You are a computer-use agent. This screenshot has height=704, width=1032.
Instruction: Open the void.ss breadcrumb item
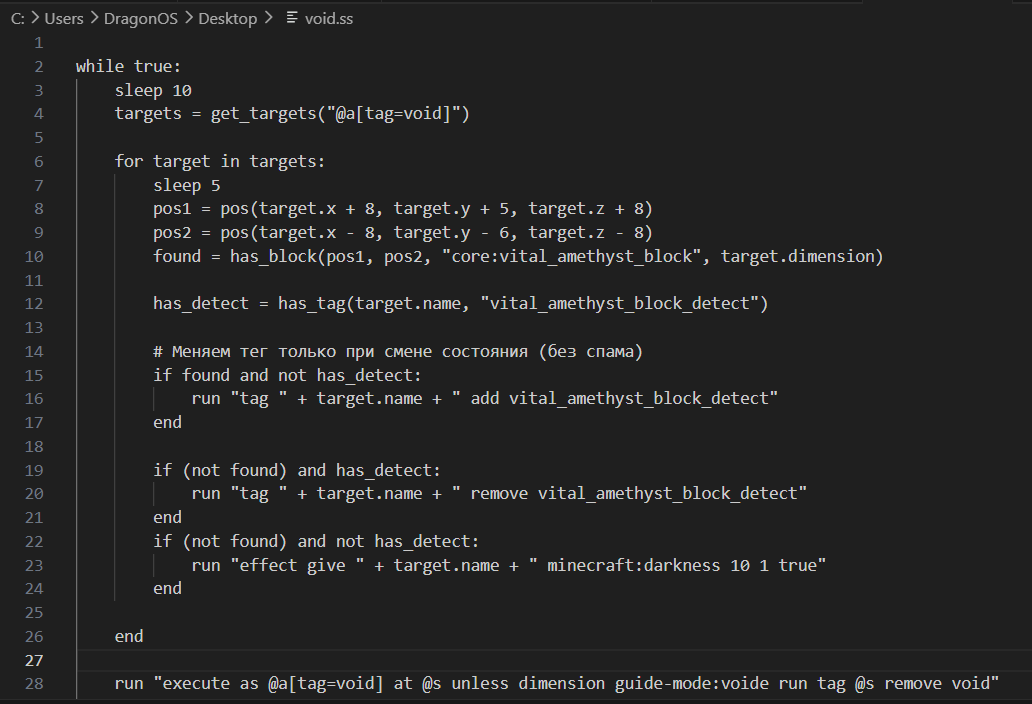328,18
